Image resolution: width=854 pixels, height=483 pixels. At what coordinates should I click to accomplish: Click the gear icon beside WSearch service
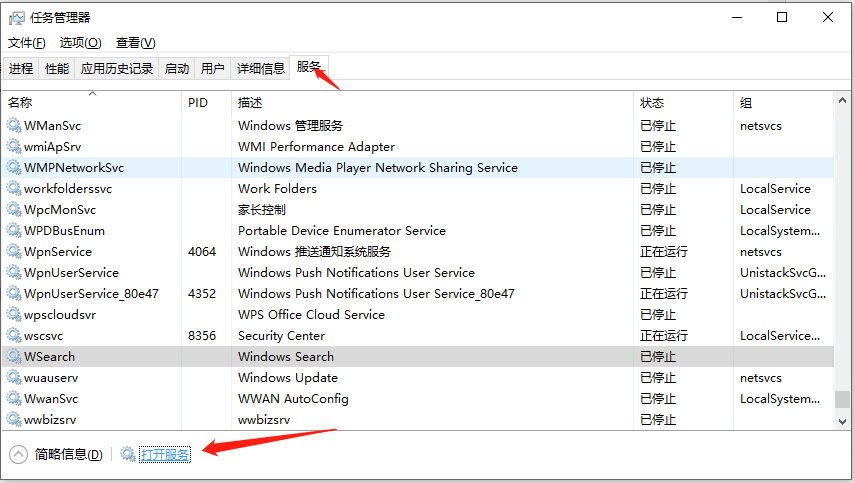coord(14,357)
